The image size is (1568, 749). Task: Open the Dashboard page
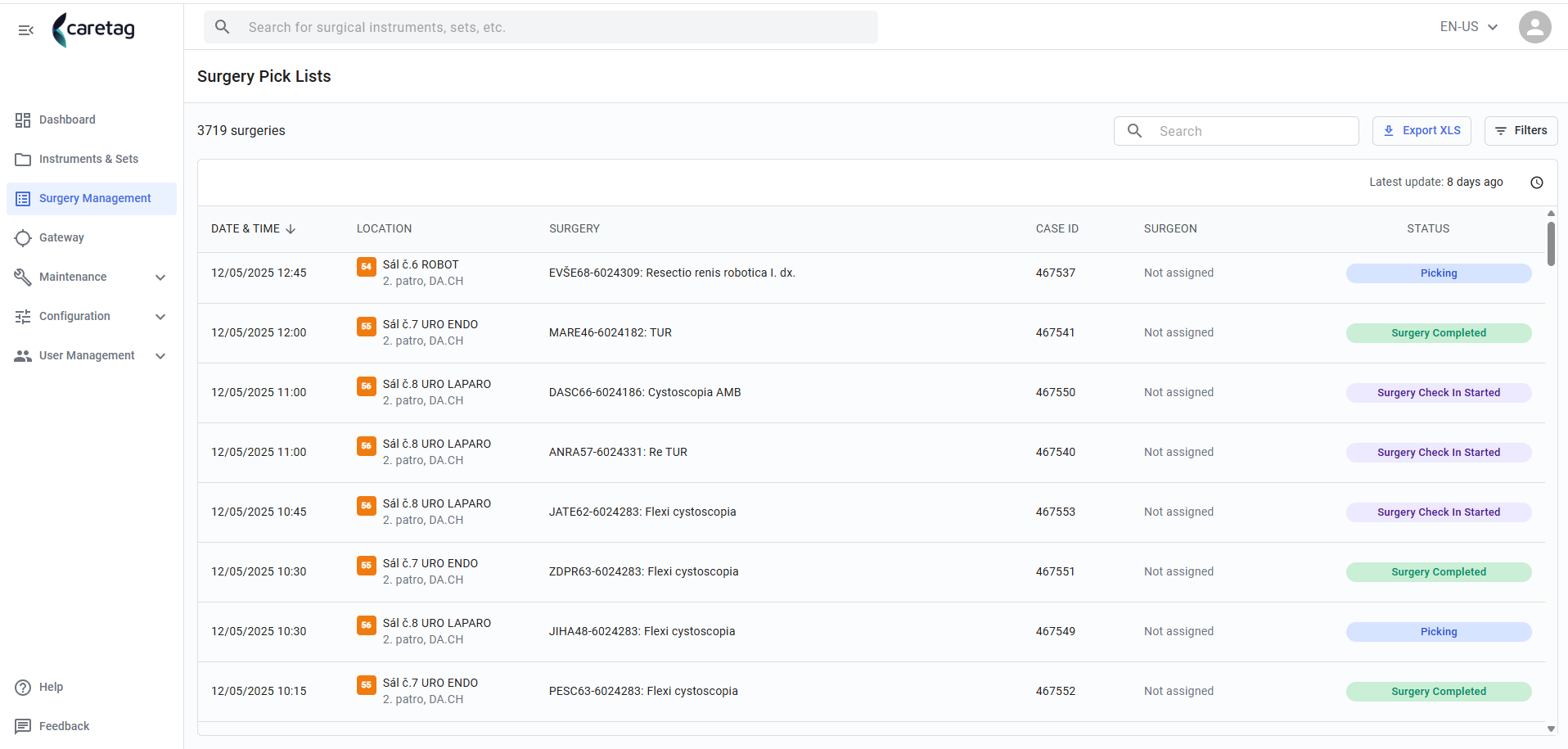coord(92,120)
